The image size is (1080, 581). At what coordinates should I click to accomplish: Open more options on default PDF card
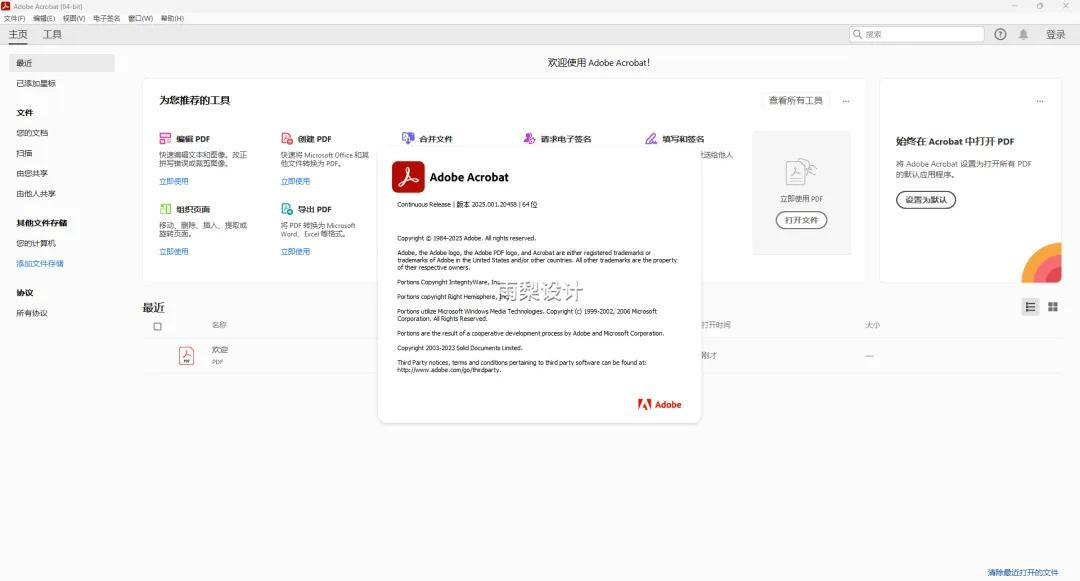click(1040, 101)
